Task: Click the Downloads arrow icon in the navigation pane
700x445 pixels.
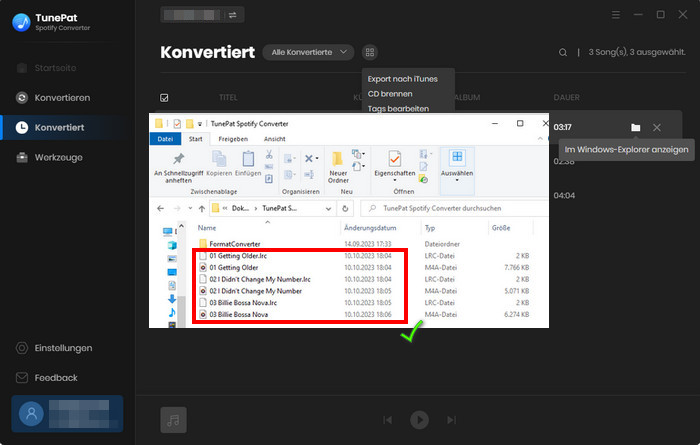Action: click(172, 299)
